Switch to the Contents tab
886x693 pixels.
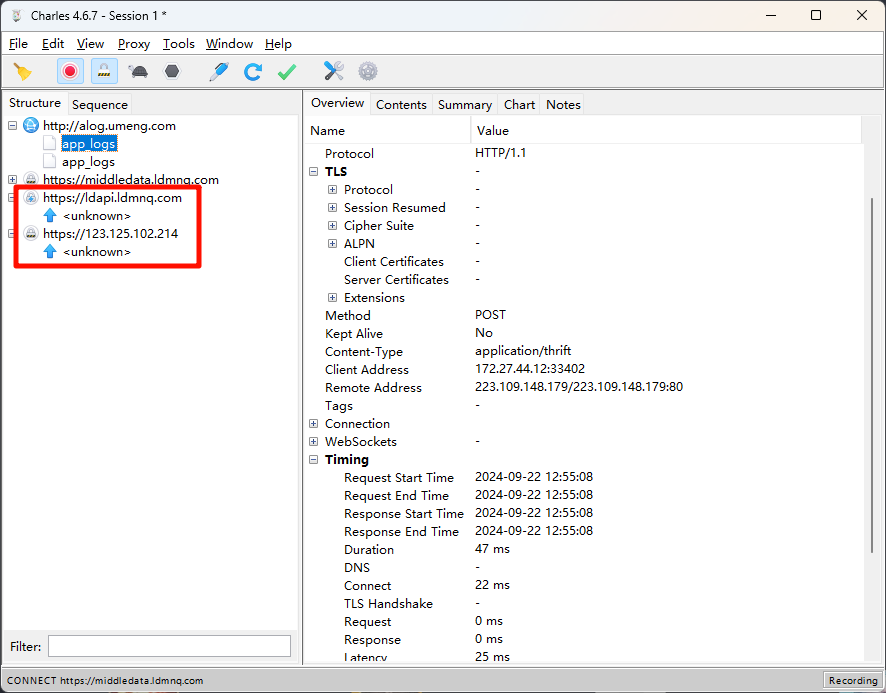click(x=401, y=105)
